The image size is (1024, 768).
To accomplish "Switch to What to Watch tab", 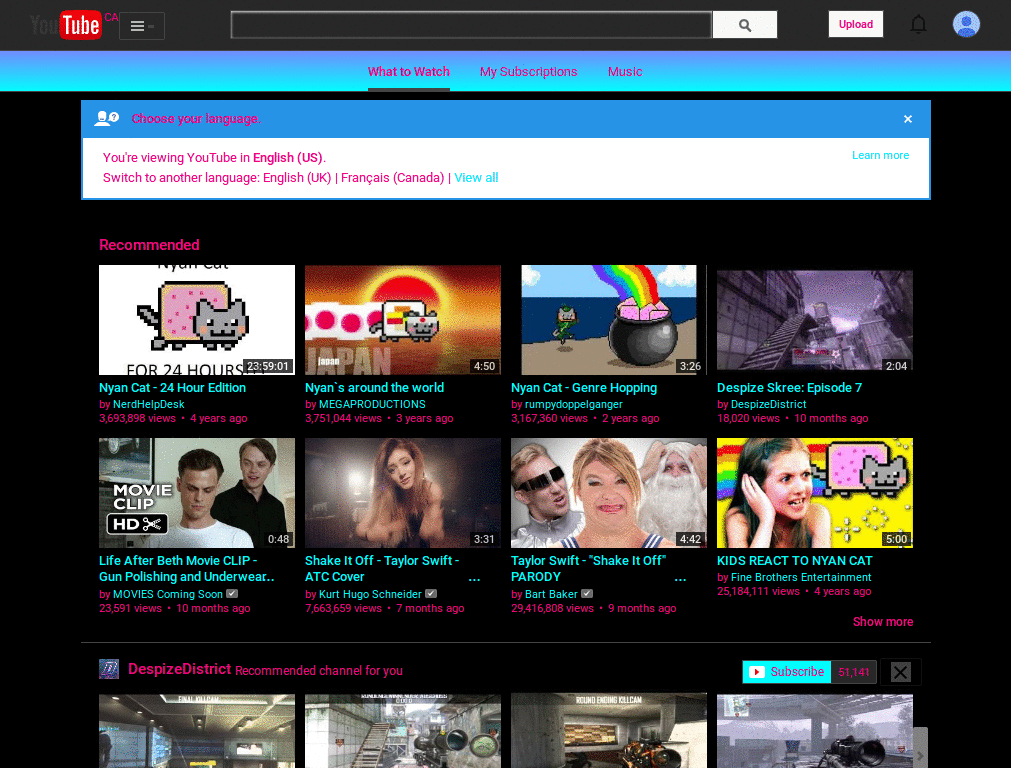I will pos(409,72).
